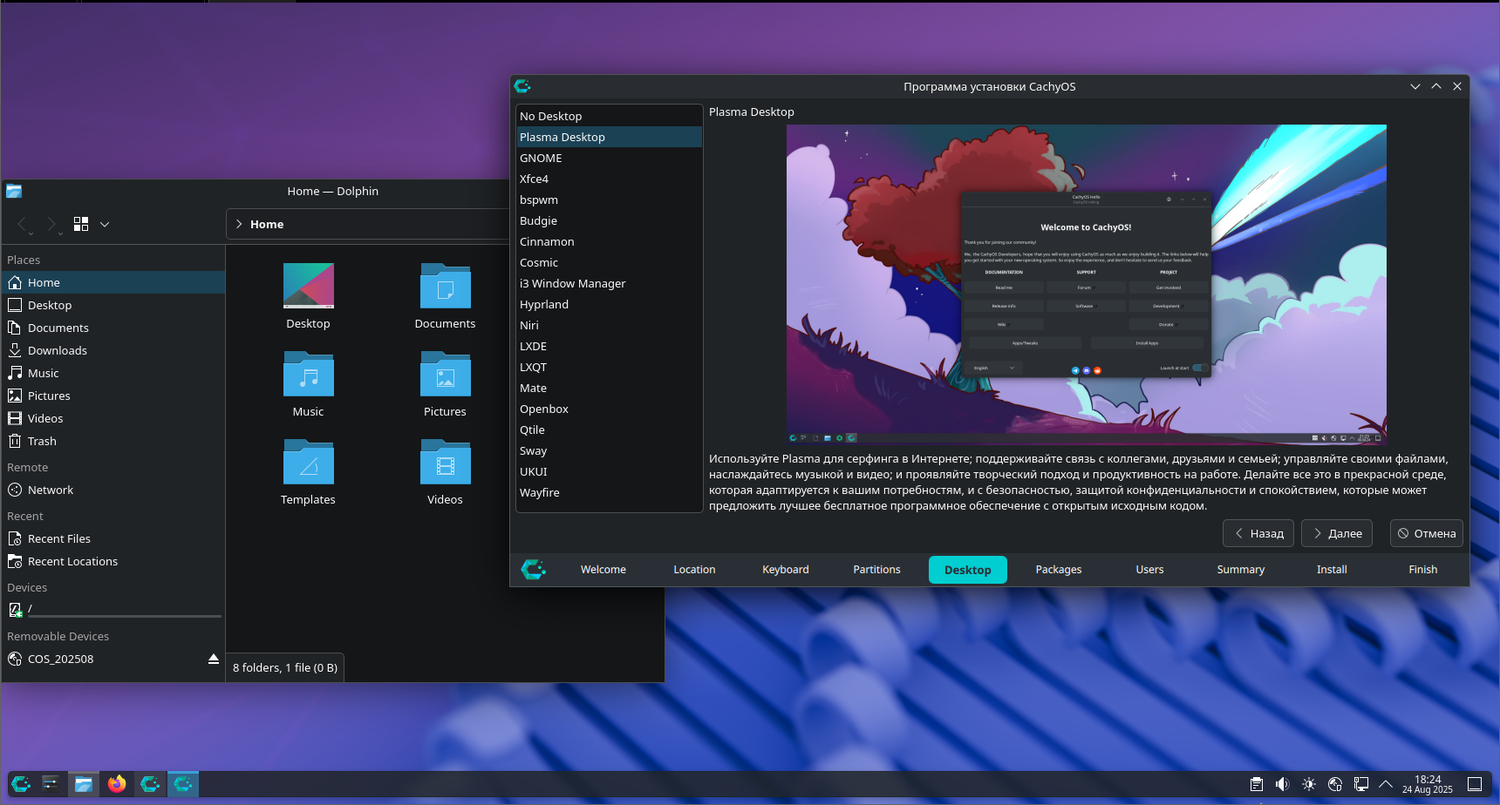Viewport: 1500px width, 805px height.
Task: Switch to the Packages step tab
Action: tap(1058, 570)
